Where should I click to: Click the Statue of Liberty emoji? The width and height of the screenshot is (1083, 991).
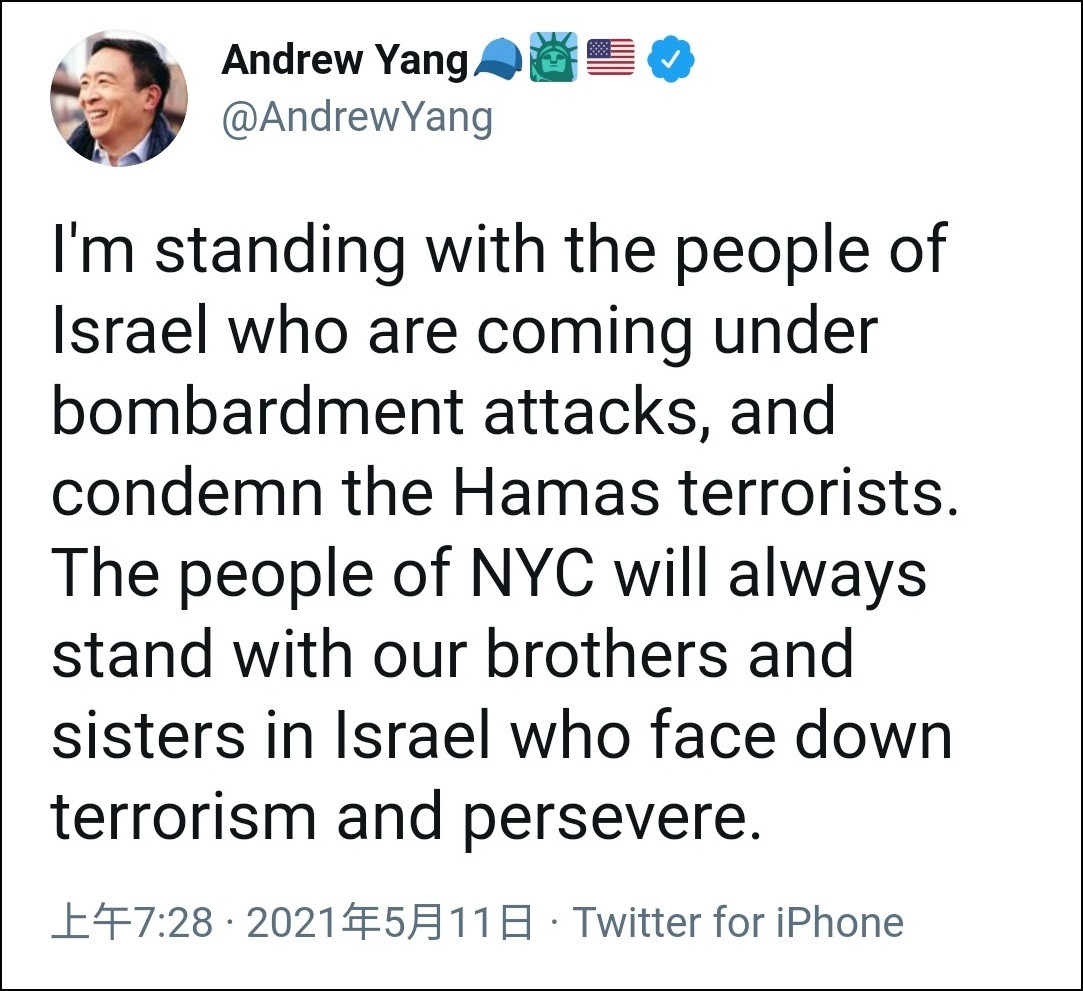553,60
